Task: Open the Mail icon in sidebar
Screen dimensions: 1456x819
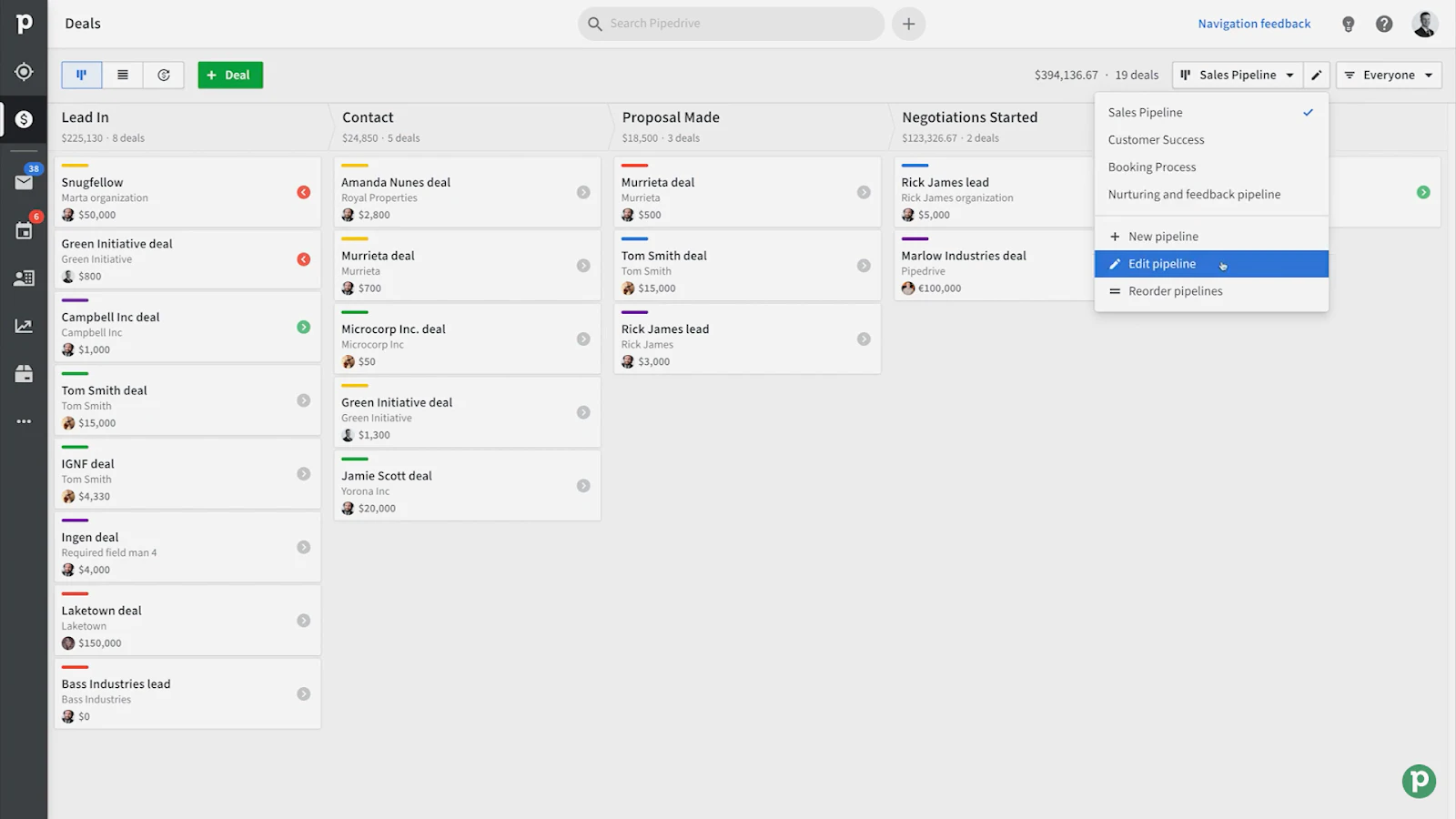Action: (x=24, y=182)
